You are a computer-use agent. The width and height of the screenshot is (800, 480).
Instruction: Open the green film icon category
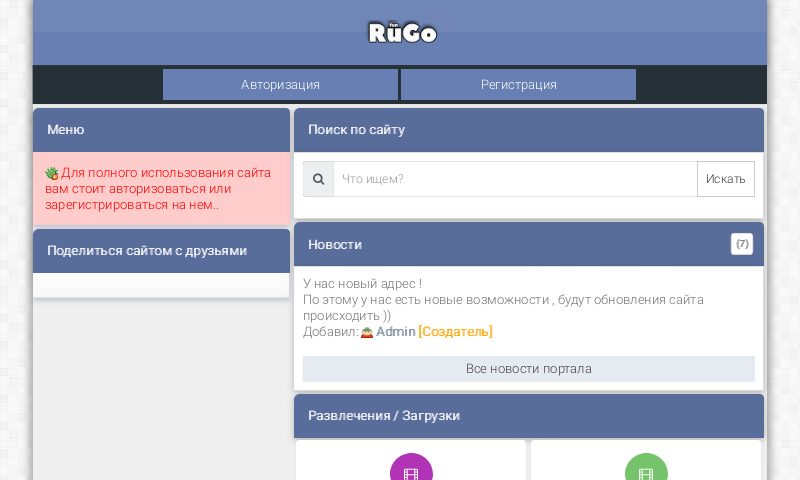click(x=646, y=470)
